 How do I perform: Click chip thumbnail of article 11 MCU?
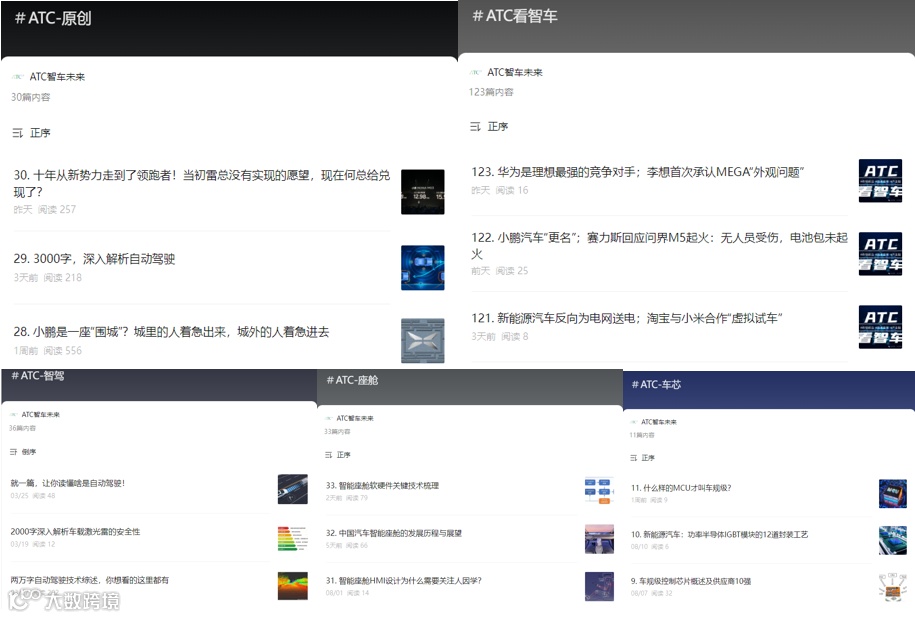893,494
